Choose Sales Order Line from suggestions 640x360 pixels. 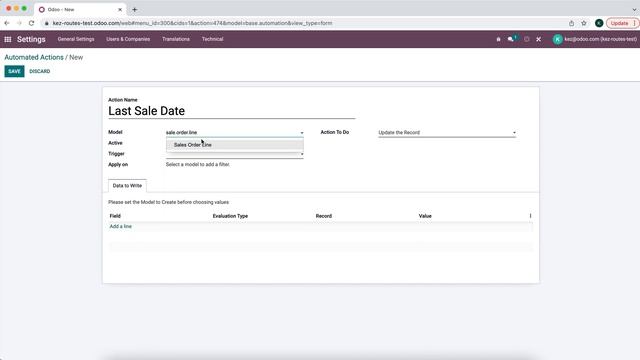[235, 145]
